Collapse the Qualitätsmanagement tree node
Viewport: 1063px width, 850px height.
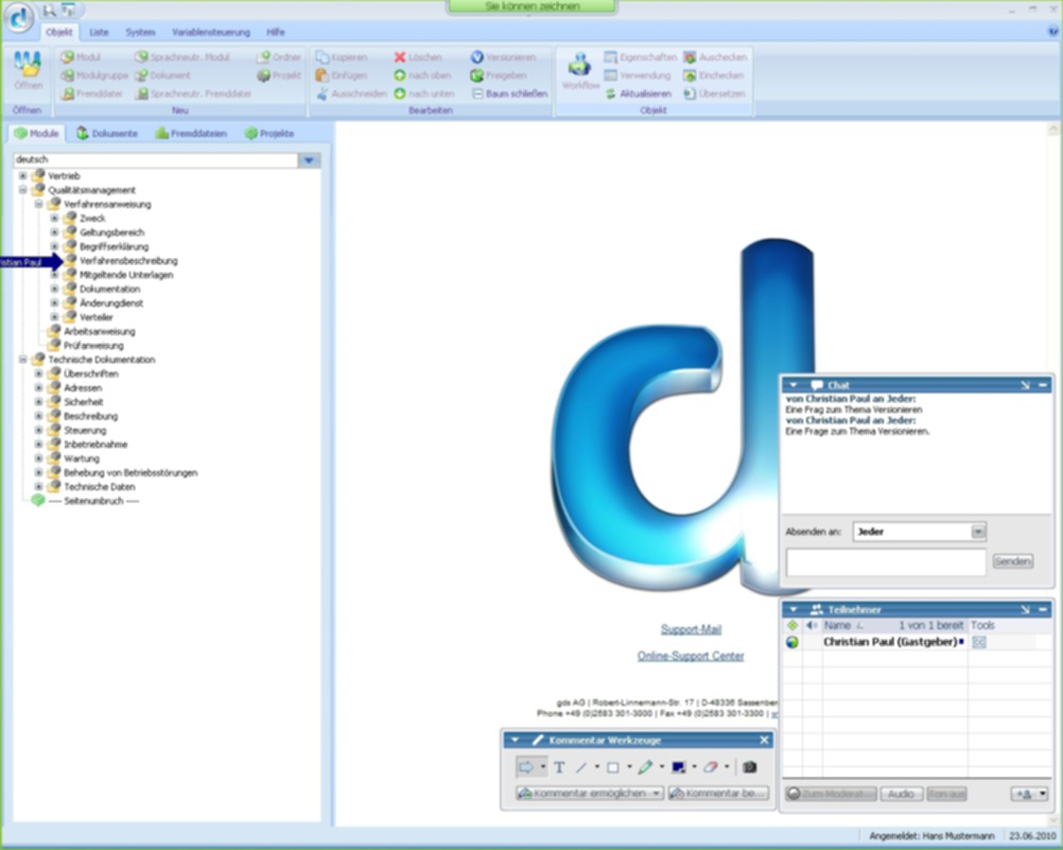click(23, 190)
